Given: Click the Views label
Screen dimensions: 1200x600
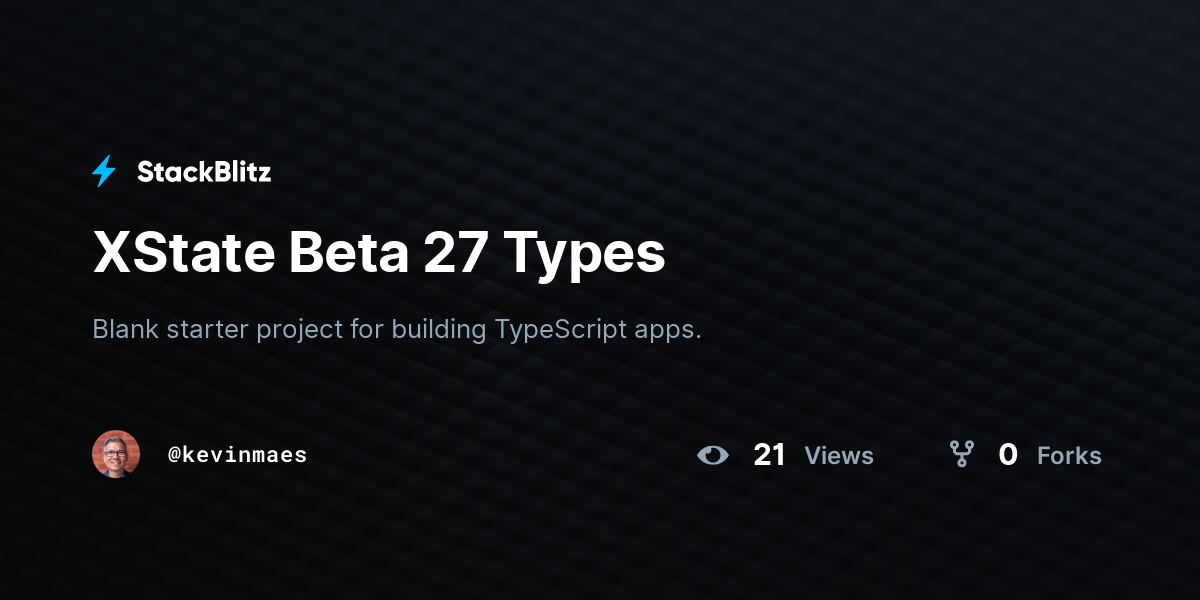Looking at the screenshot, I should click(x=839, y=456).
